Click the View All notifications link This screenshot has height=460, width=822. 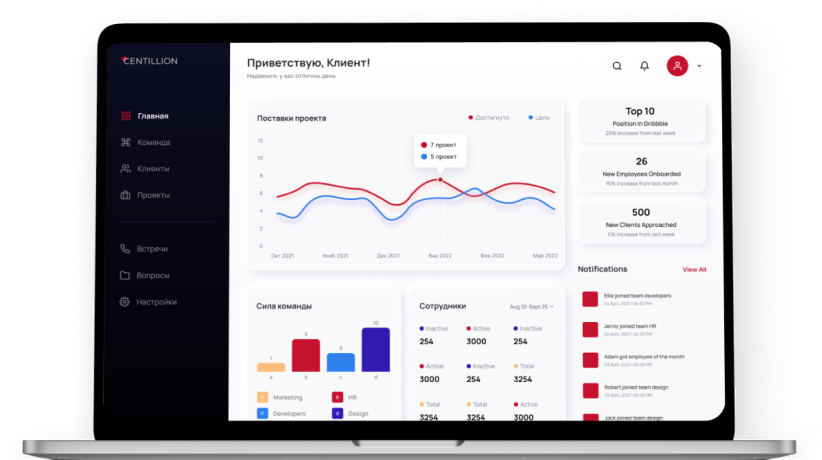pos(694,269)
